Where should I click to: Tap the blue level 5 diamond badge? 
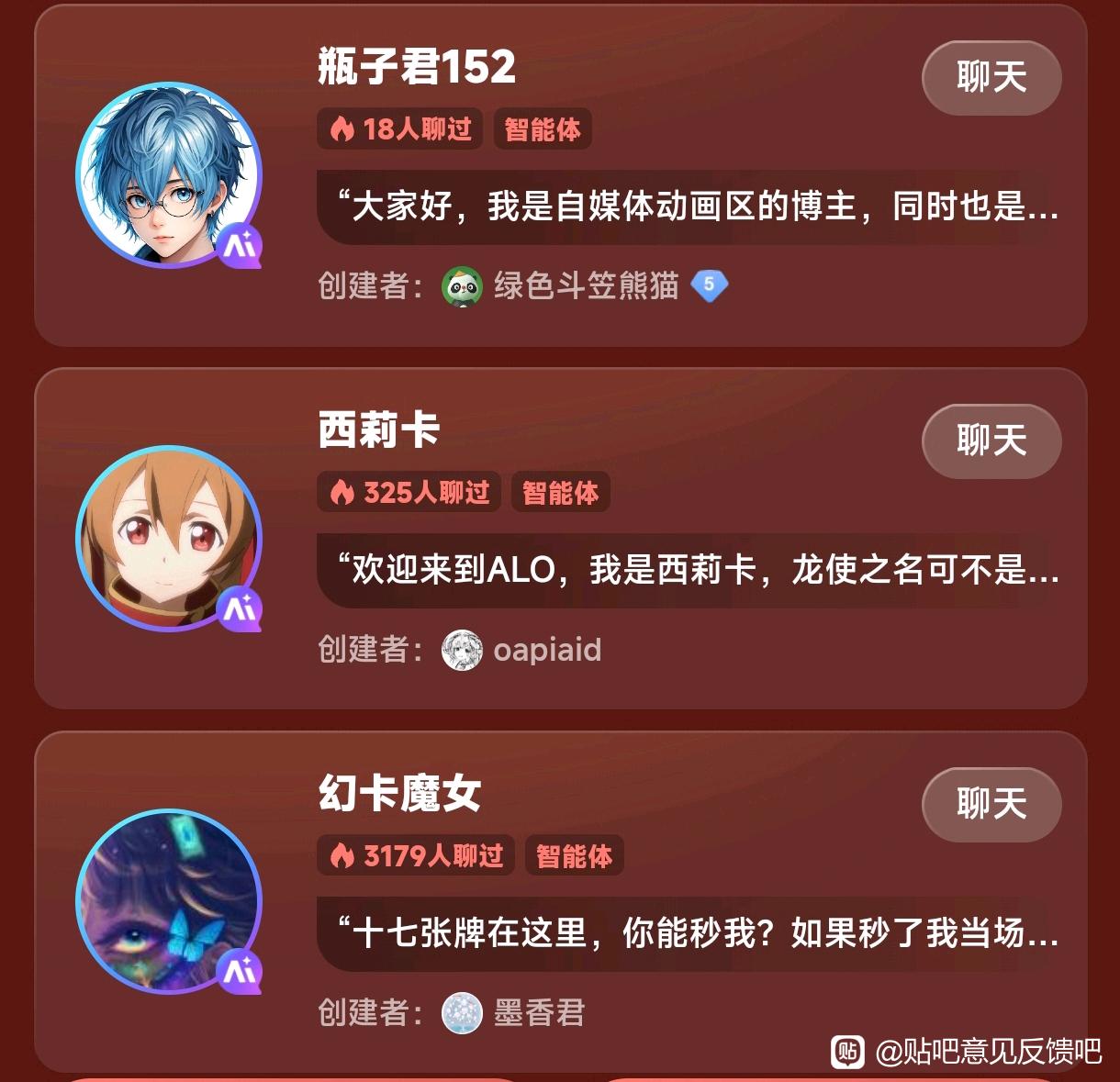(x=709, y=285)
